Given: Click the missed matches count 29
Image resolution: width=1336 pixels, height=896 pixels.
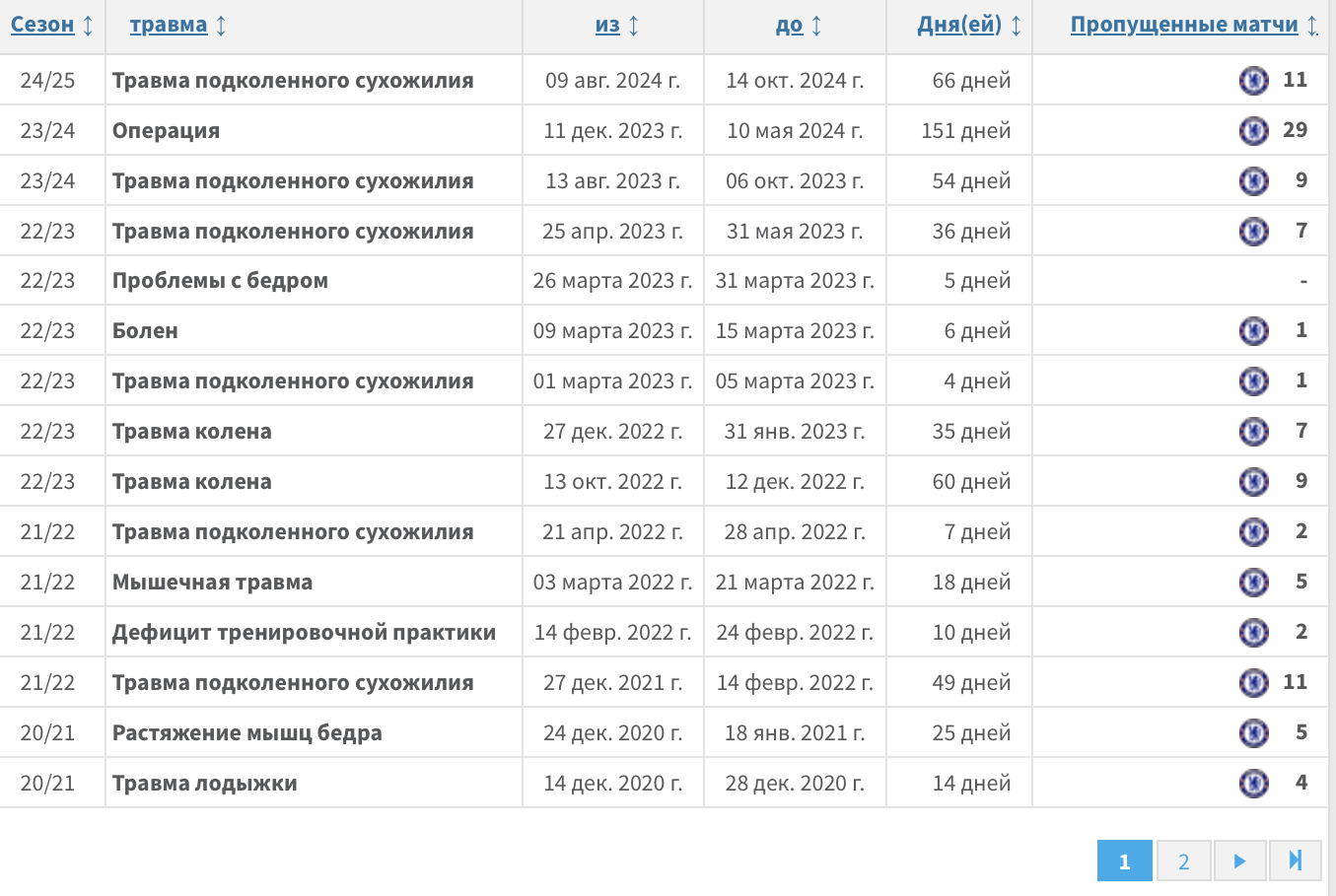Looking at the screenshot, I should pyautogui.click(x=1295, y=130).
